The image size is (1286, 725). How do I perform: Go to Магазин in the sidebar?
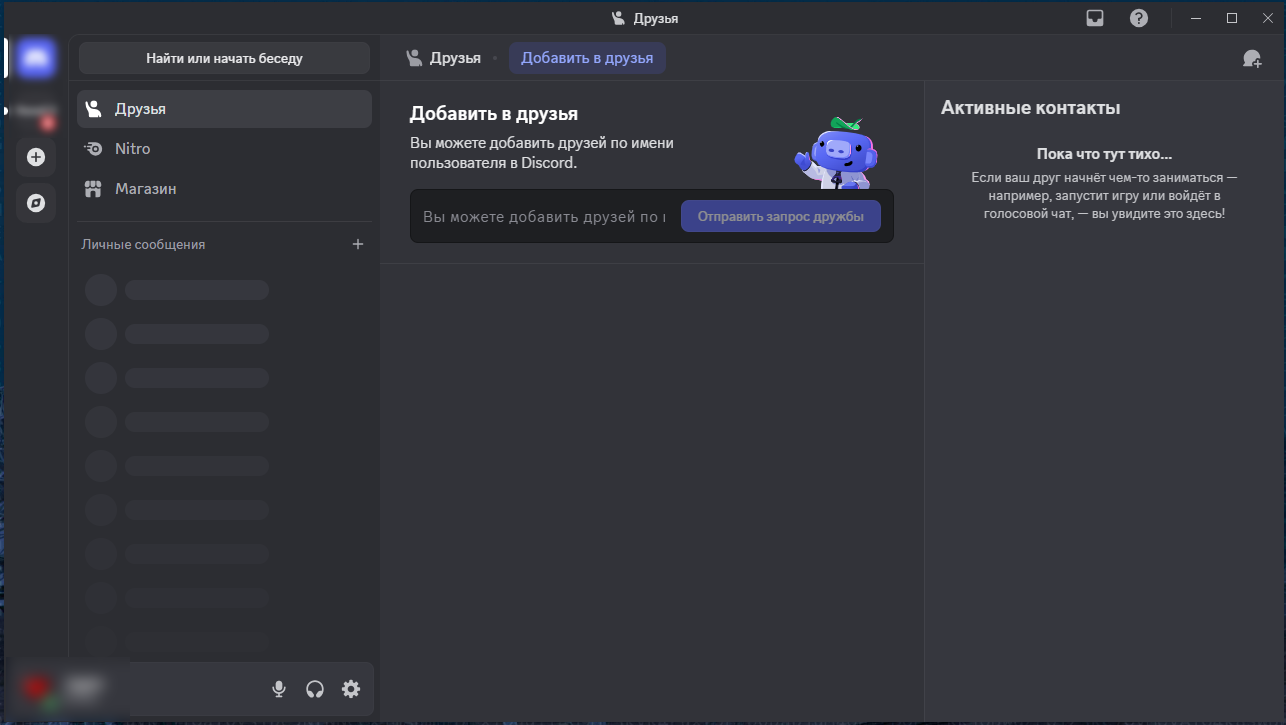(x=224, y=189)
